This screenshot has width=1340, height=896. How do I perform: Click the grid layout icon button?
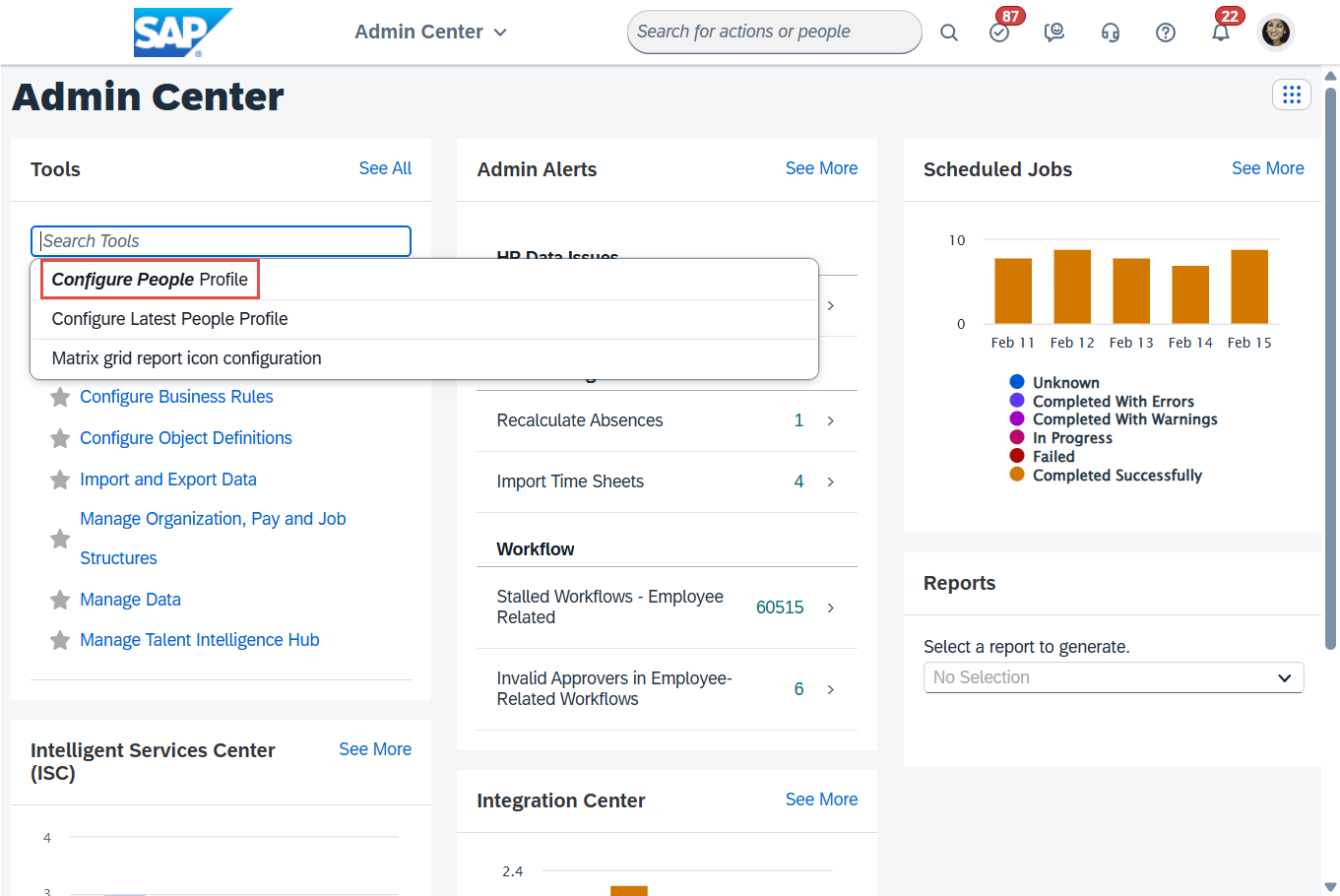click(1292, 95)
